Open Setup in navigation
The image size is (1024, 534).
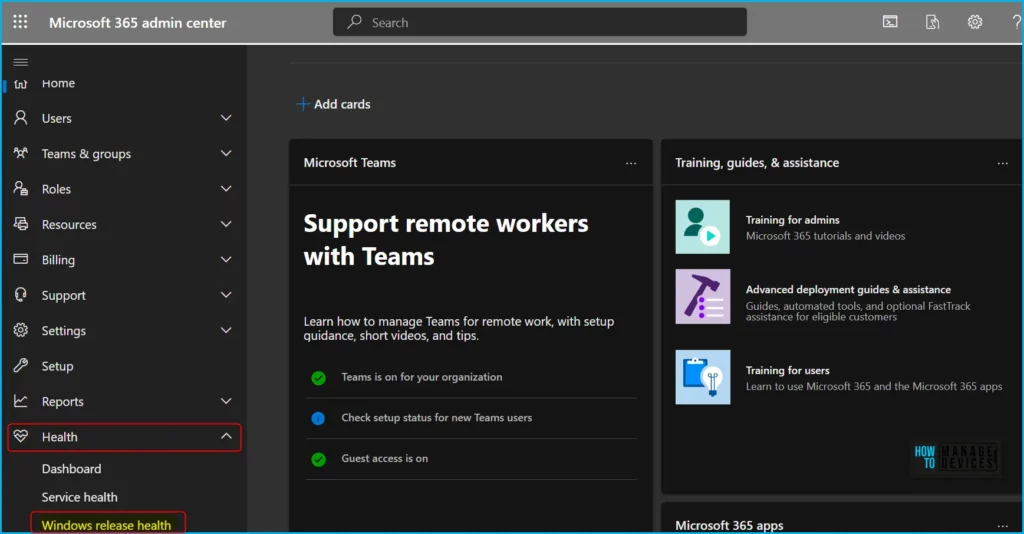pyautogui.click(x=57, y=366)
